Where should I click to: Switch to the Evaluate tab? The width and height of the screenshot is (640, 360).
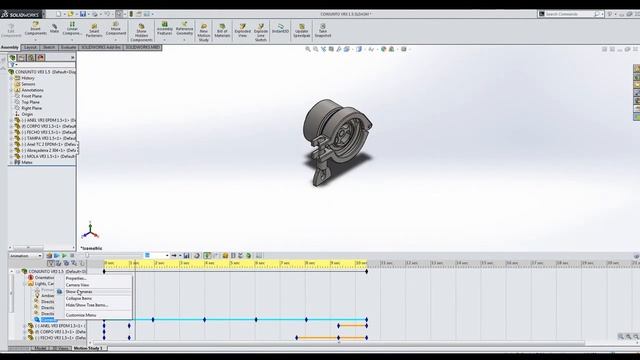[x=68, y=47]
